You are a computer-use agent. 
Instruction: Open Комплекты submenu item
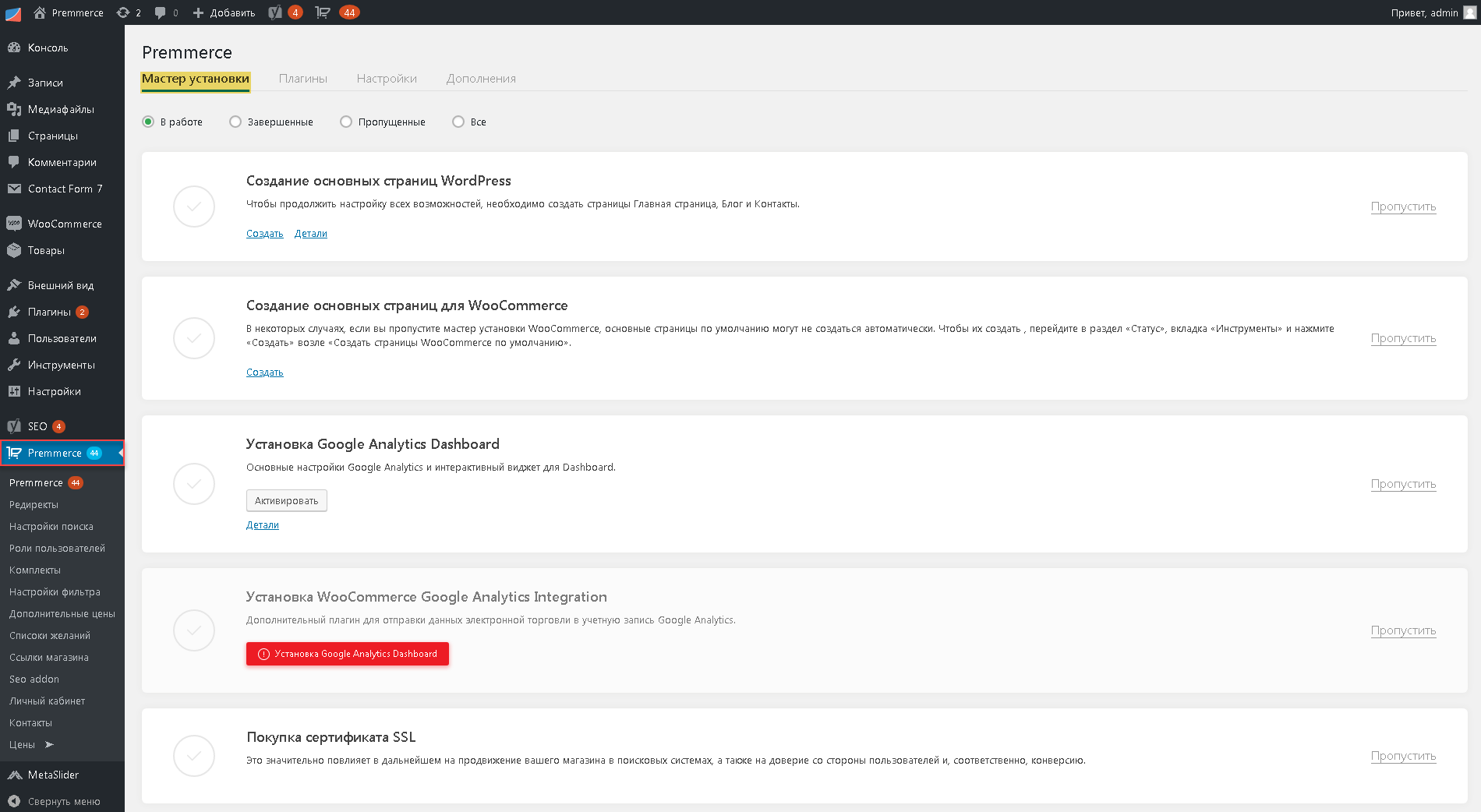click(x=35, y=570)
